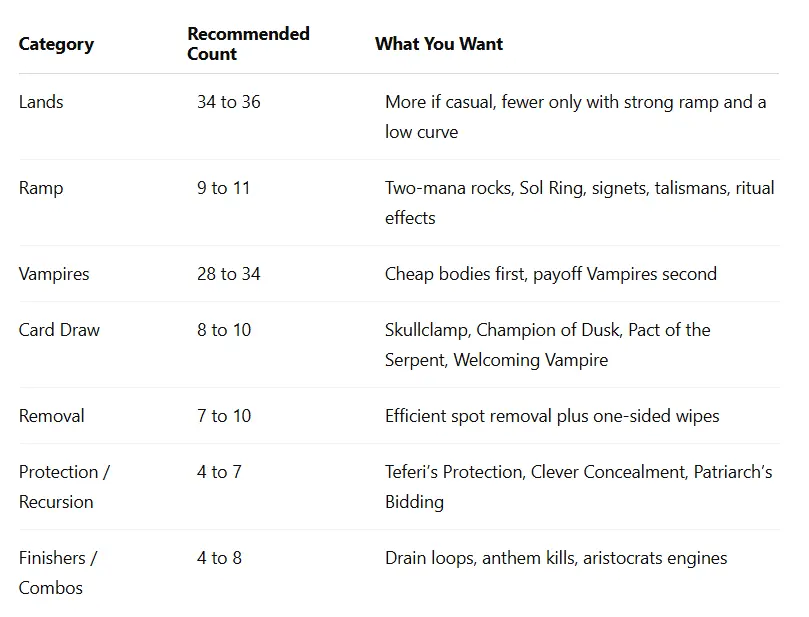This screenshot has width=809, height=617.
Task: Click the Teferi's Protection description text
Action: 579,487
